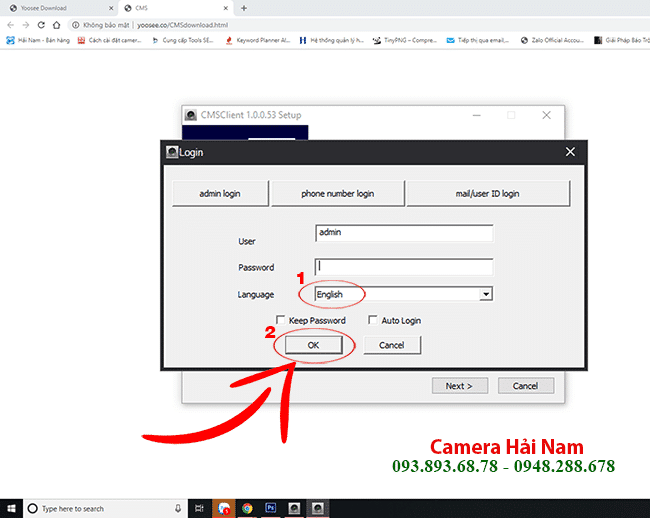The image size is (650, 518).
Task: Open Google Chrome from the taskbar
Action: [247, 508]
